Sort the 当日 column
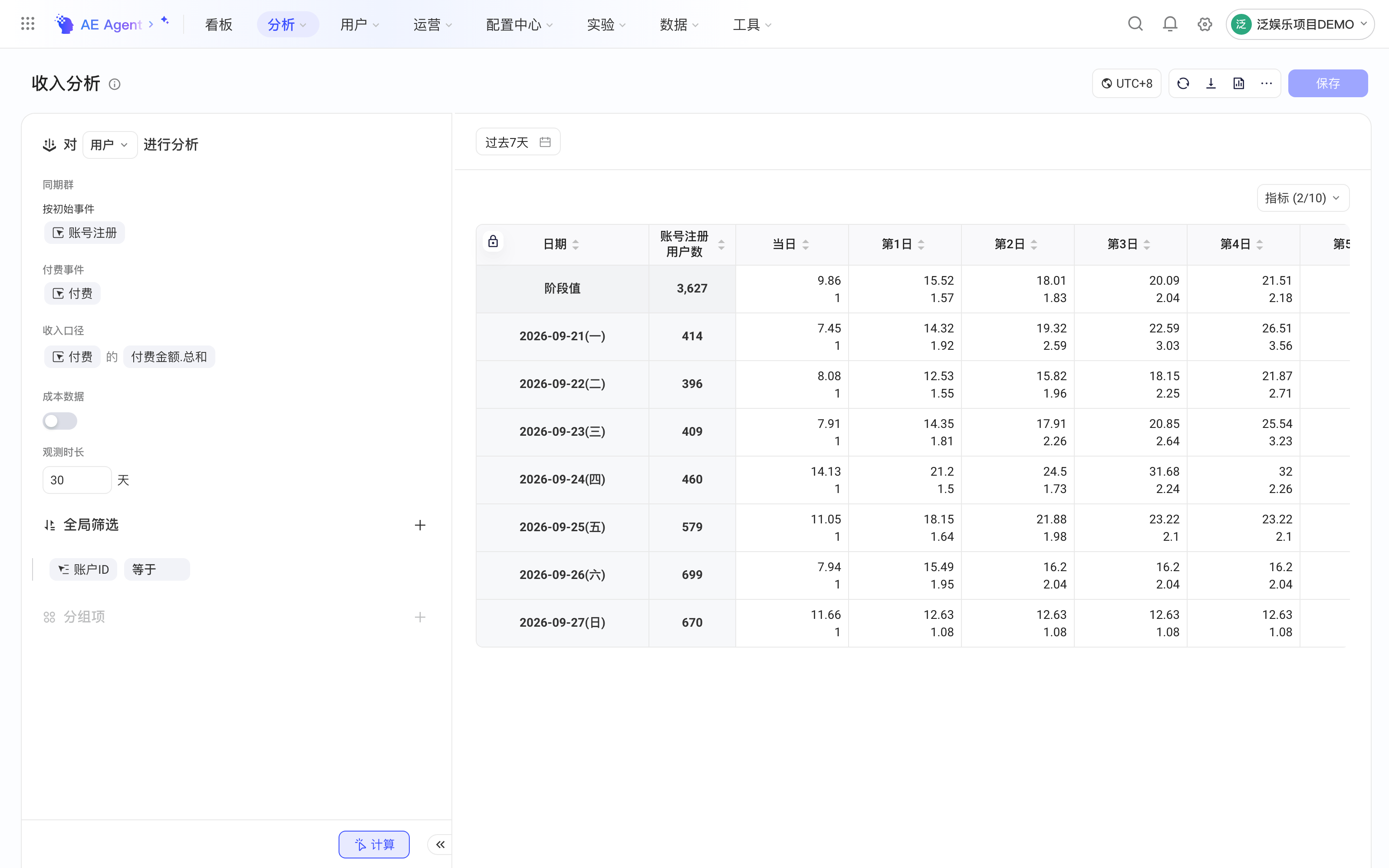 point(806,244)
